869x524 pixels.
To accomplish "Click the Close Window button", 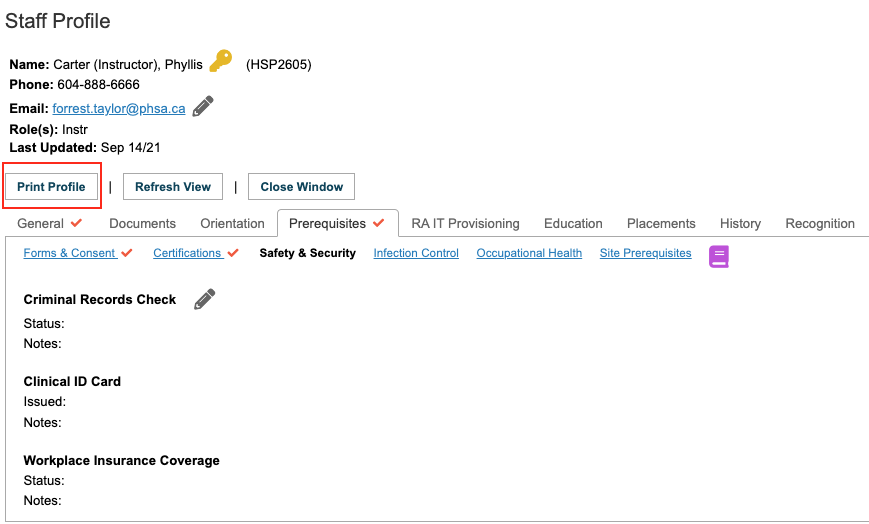I will (301, 186).
